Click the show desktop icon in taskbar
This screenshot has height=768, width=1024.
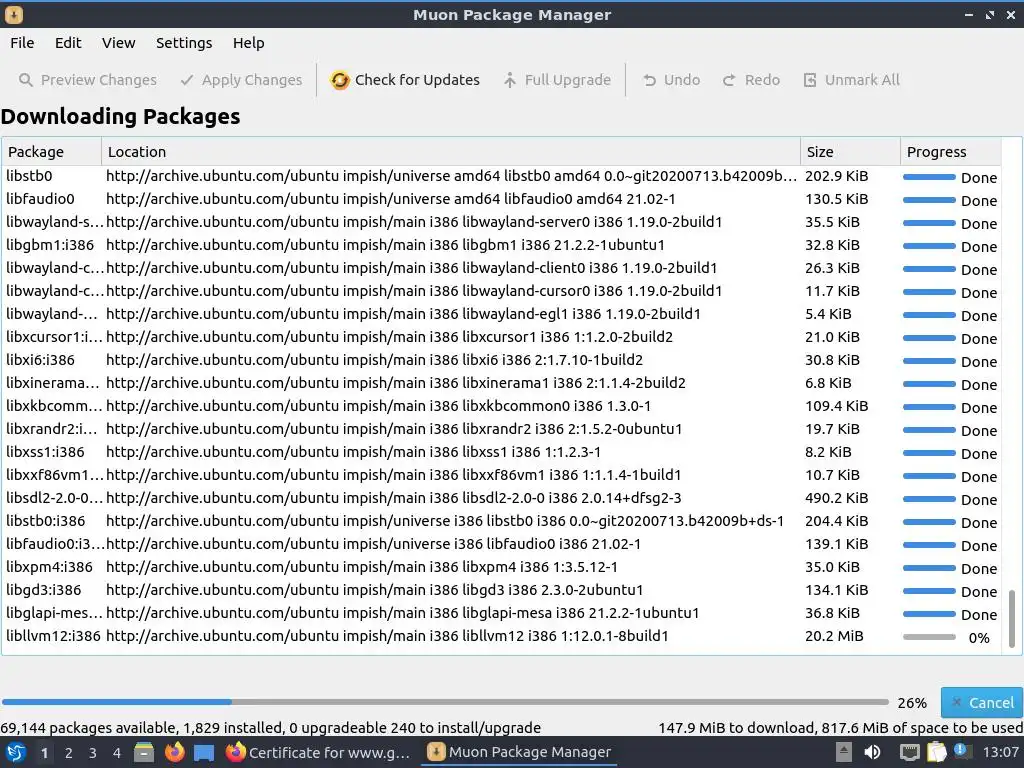204,753
